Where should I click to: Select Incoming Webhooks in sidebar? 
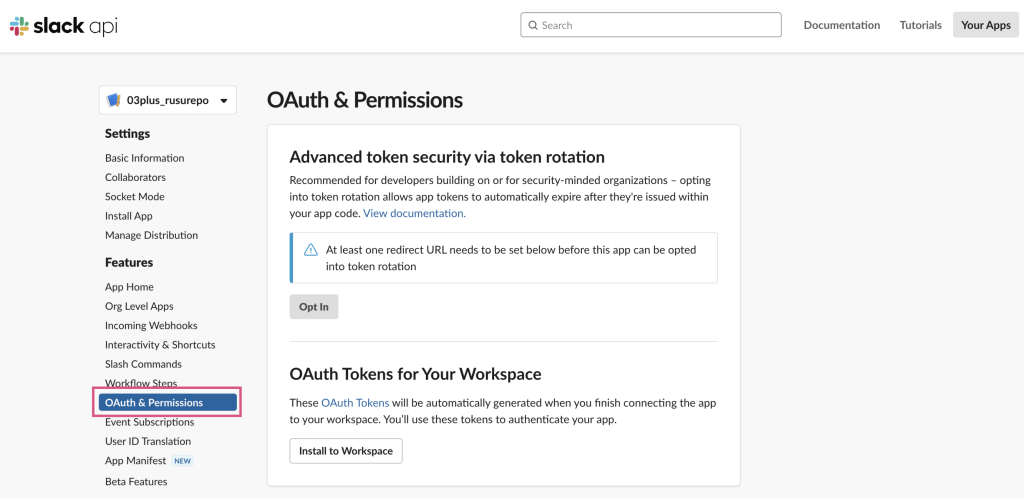pos(151,326)
